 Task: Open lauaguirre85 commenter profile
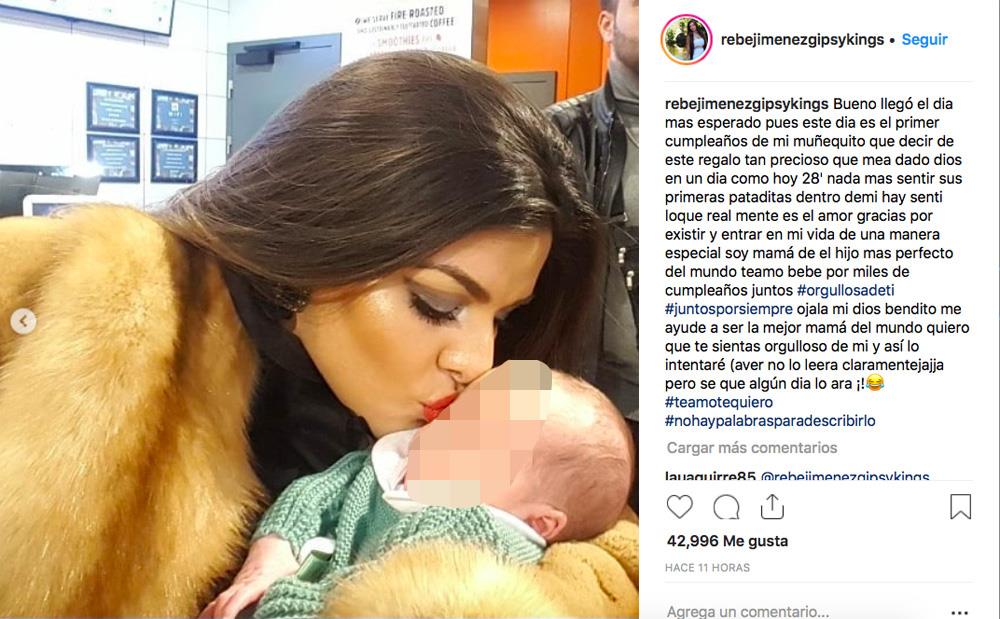click(x=710, y=476)
